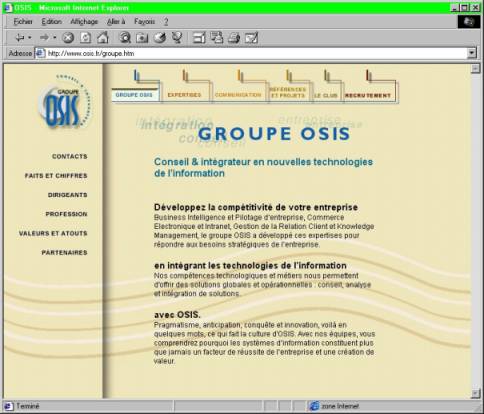Open the Edition menu
The height and width of the screenshot is (414, 484).
[x=52, y=22]
